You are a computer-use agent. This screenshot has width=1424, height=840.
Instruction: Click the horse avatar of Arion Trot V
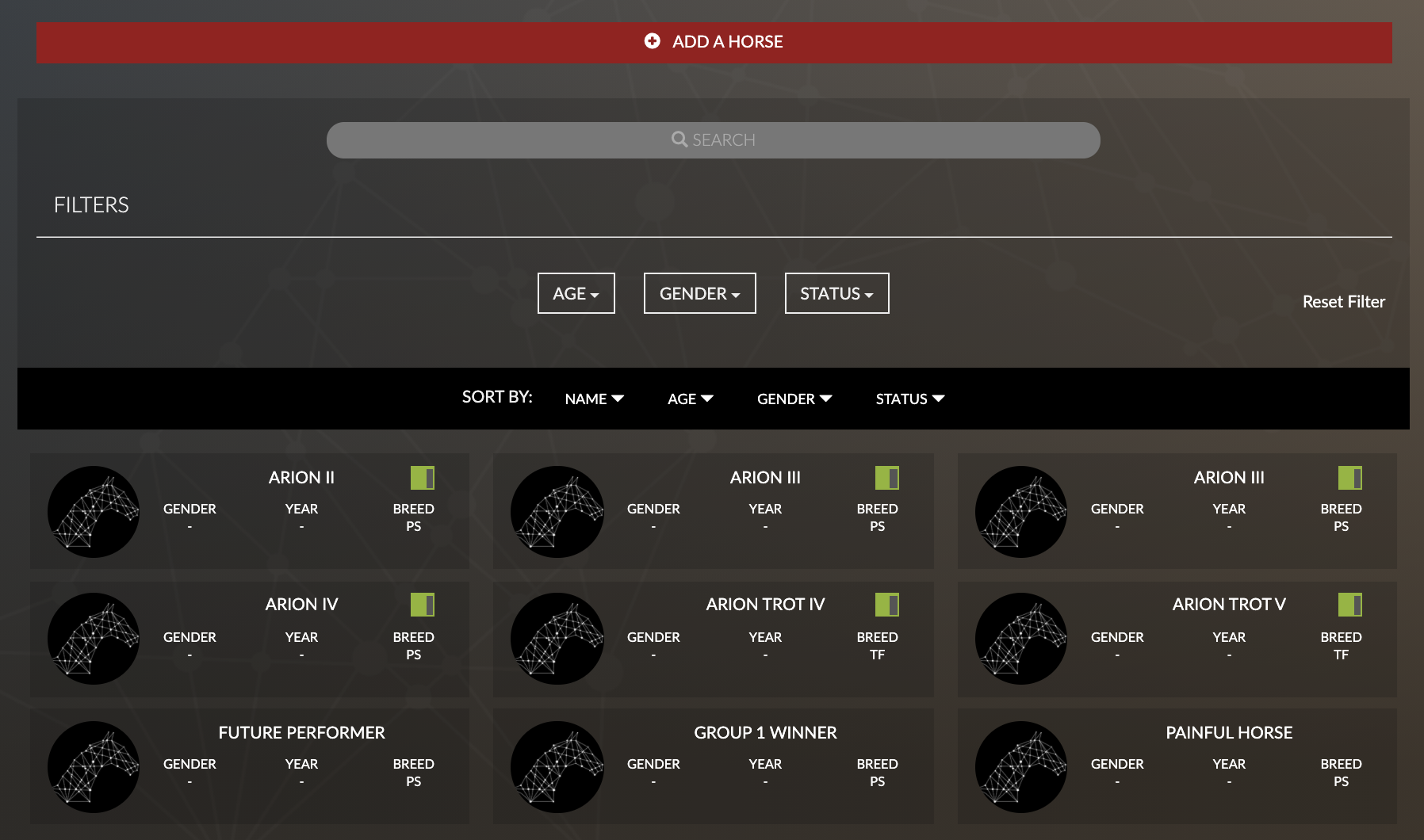(1021, 639)
